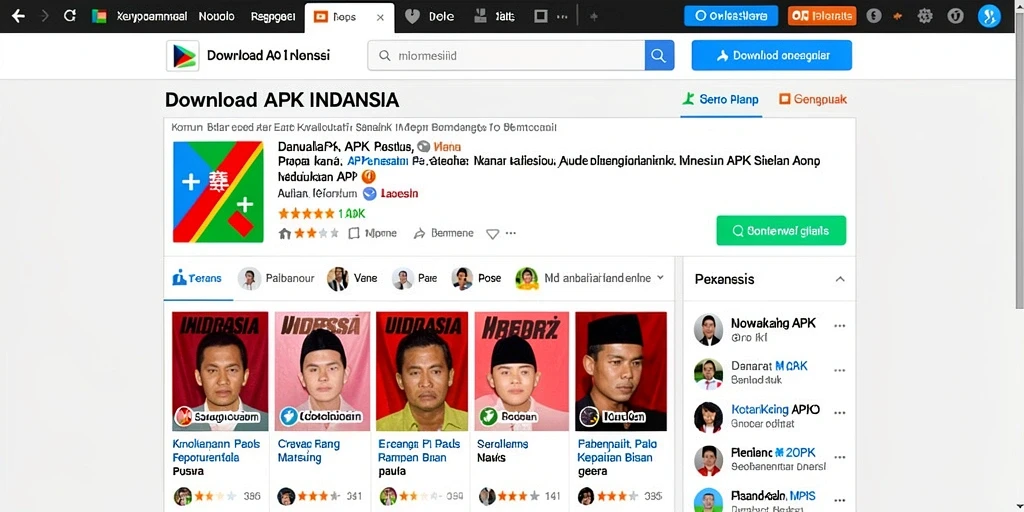Click the Ercanga Pl Pads Rampen Bnan link
The height and width of the screenshot is (512, 1024).
point(419,451)
